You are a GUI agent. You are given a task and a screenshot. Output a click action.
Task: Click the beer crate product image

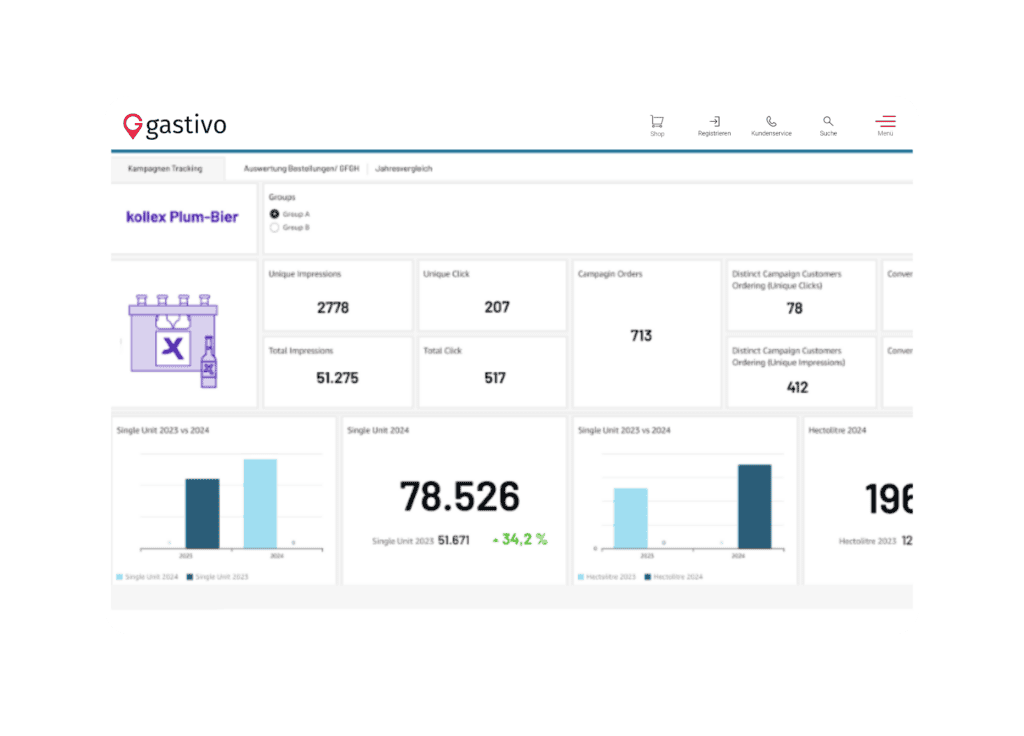[174, 341]
